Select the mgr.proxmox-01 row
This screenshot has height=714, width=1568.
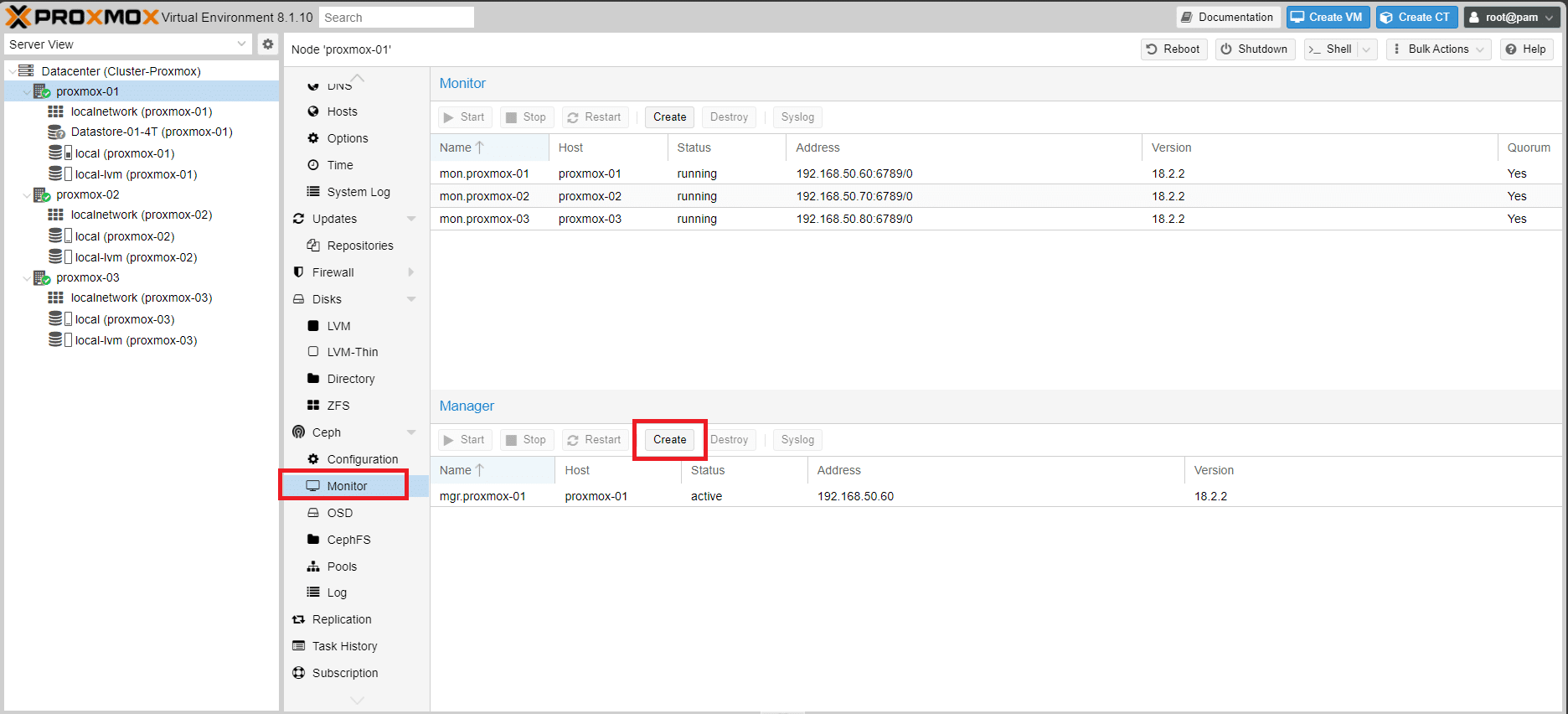[997, 496]
